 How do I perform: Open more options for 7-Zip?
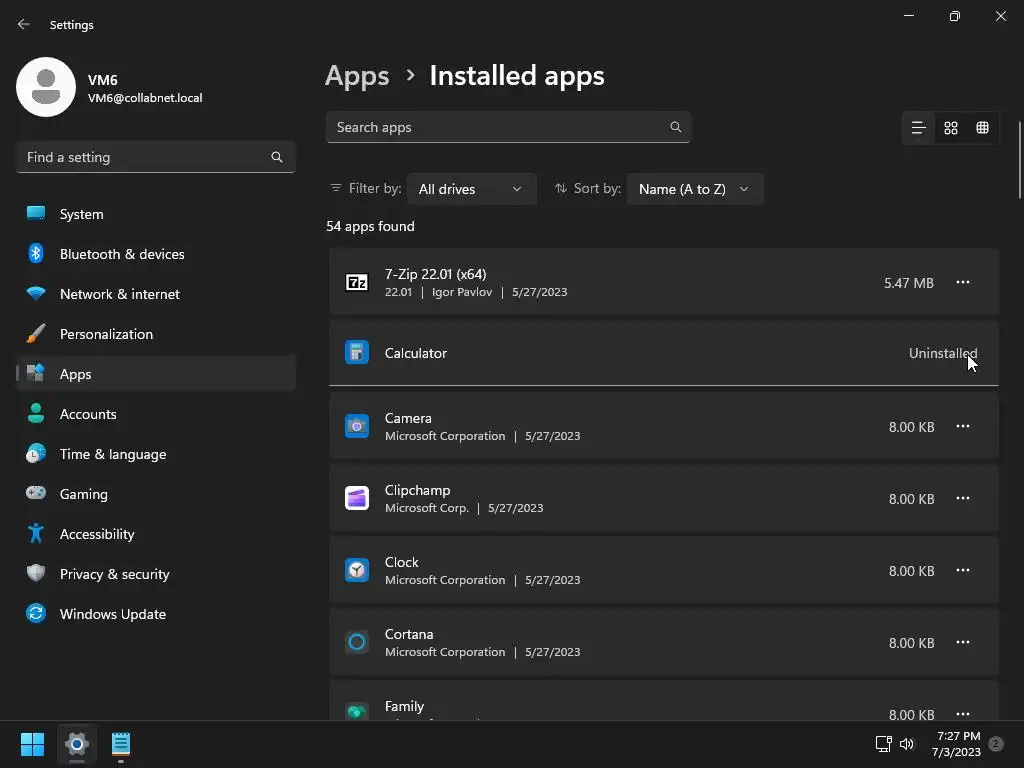click(x=963, y=283)
